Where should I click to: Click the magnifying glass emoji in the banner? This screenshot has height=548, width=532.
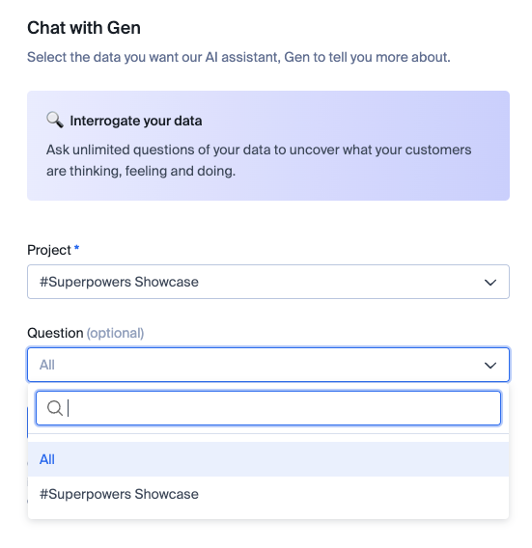click(55, 120)
